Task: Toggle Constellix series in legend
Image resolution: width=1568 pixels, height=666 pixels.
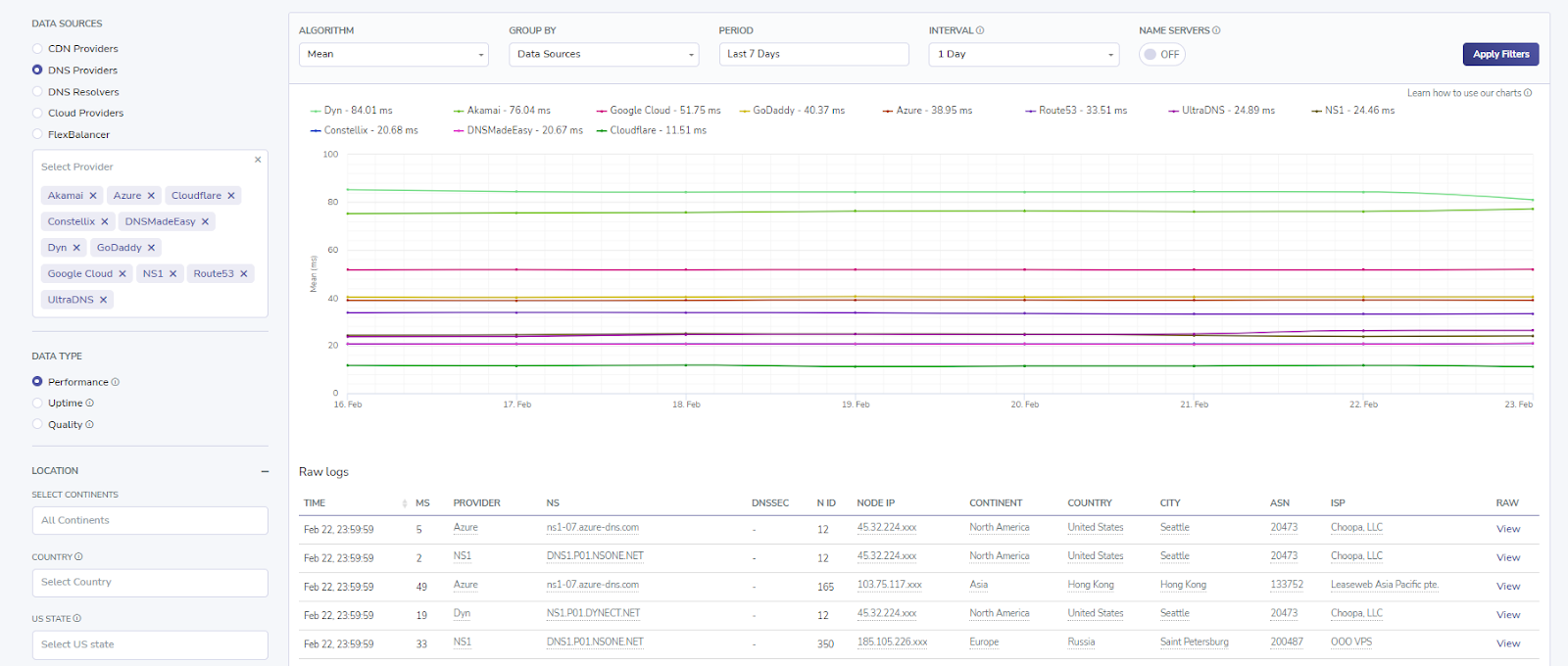Action: [365, 130]
